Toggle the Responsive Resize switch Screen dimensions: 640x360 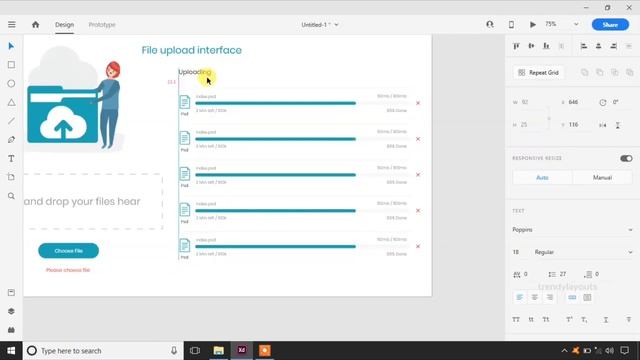click(626, 158)
